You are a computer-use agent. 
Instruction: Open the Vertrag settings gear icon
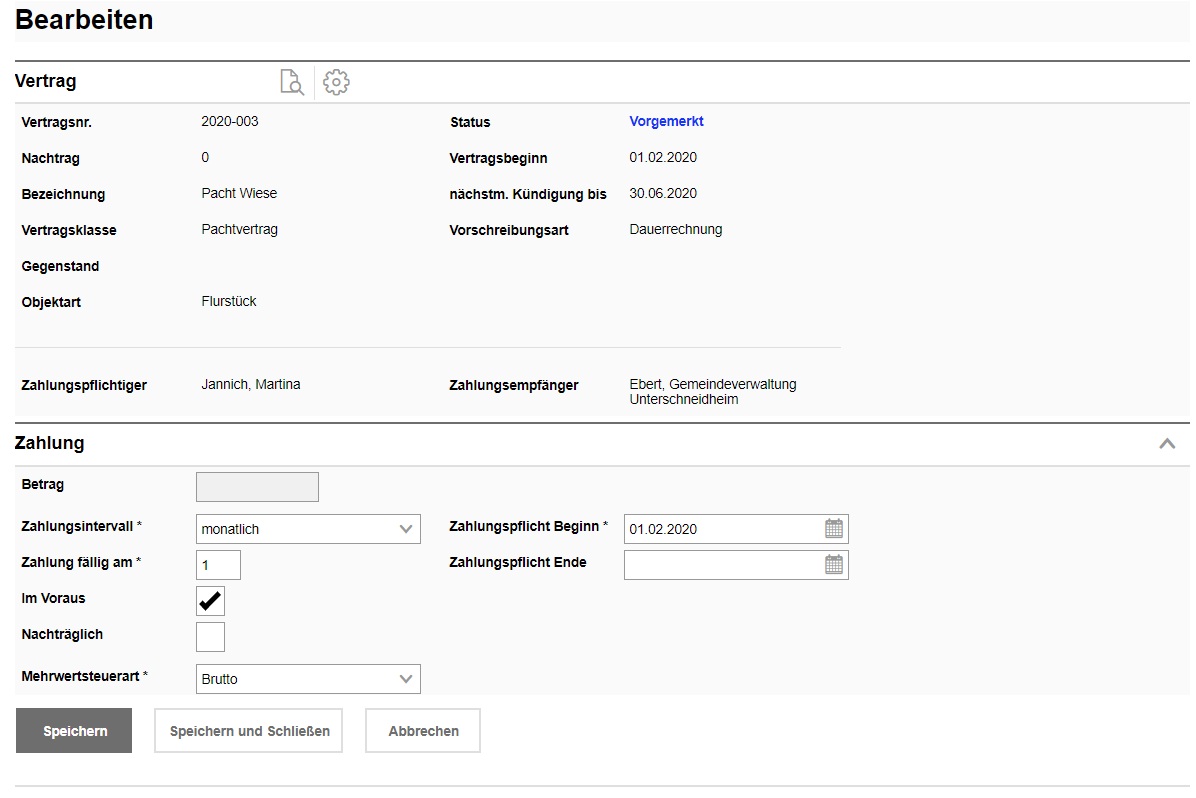coord(336,82)
